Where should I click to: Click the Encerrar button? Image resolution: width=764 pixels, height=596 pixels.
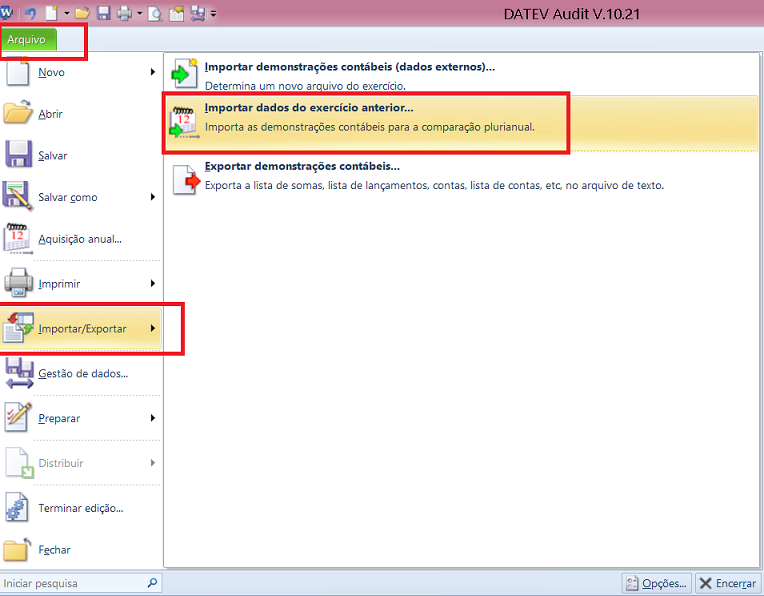pos(728,583)
